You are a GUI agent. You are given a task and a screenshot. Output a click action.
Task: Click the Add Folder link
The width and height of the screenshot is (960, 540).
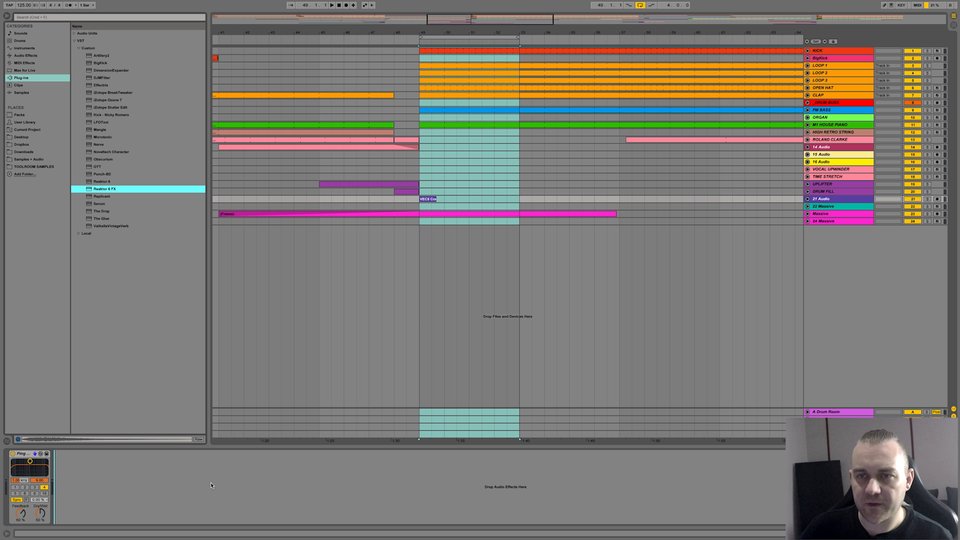[x=24, y=174]
